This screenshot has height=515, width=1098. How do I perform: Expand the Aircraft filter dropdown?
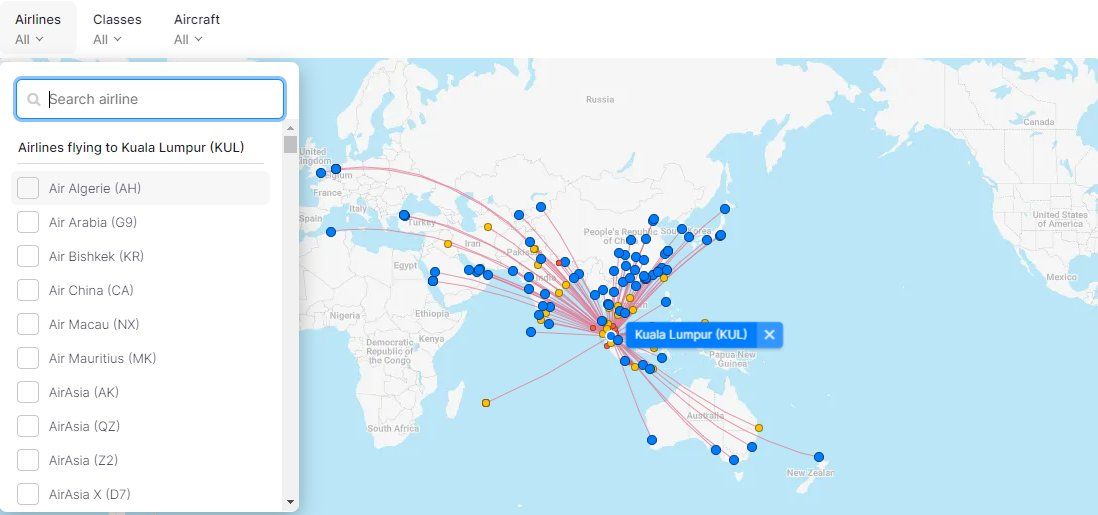[x=196, y=28]
